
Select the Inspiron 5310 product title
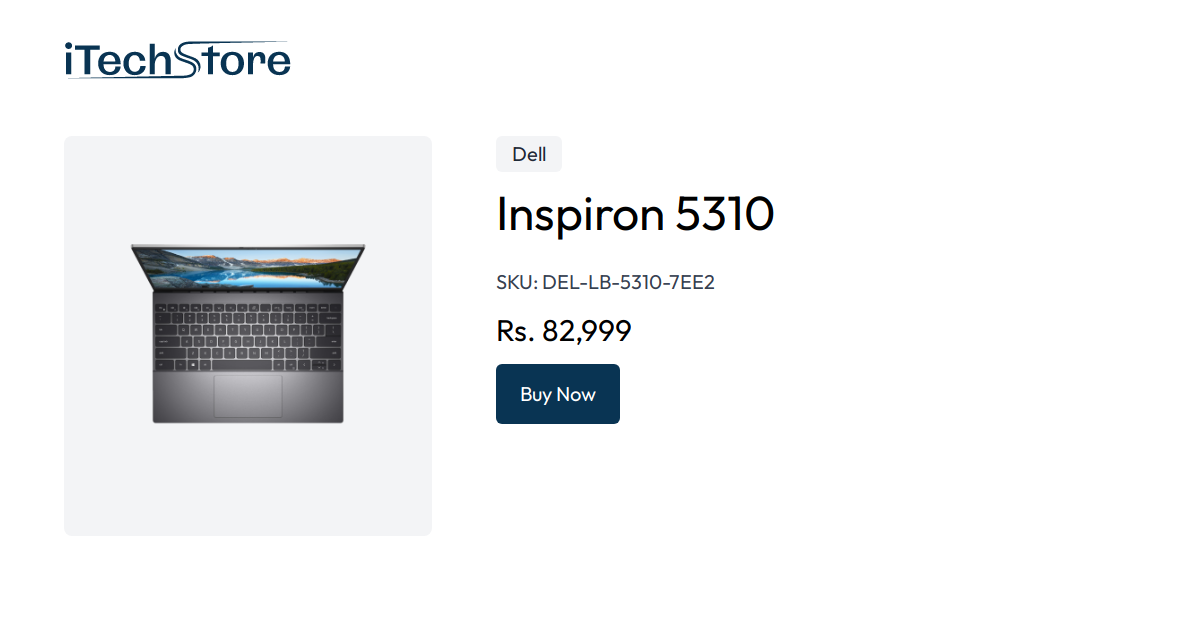[x=635, y=214]
